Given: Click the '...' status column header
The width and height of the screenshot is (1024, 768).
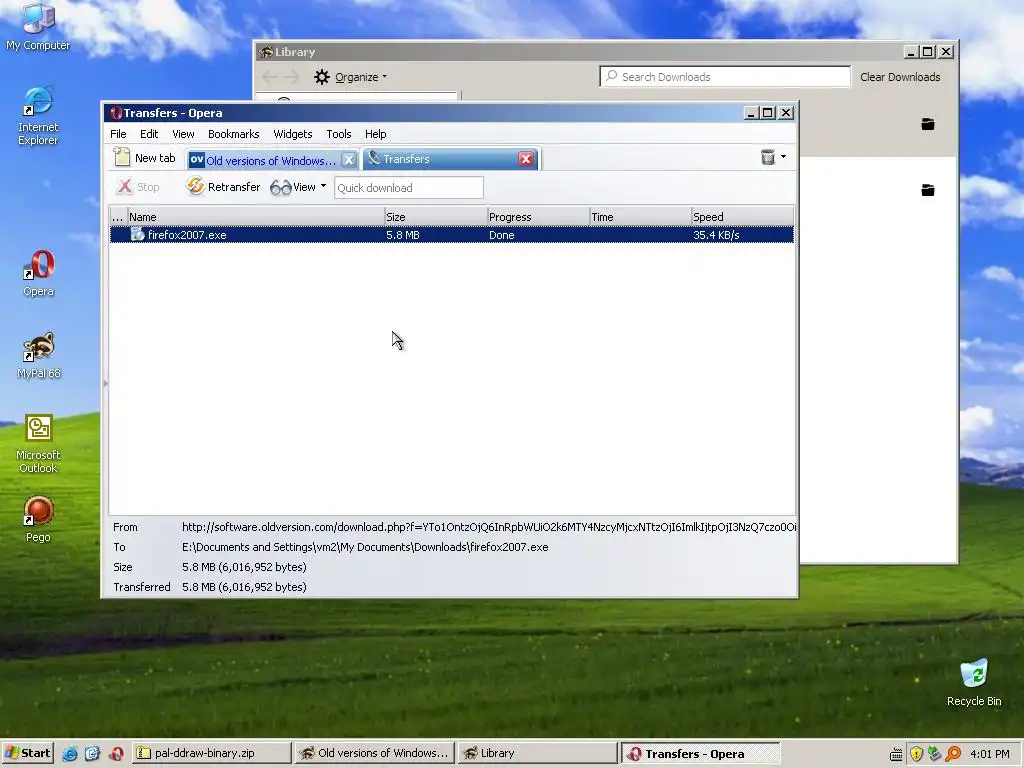Looking at the screenshot, I should coord(118,217).
